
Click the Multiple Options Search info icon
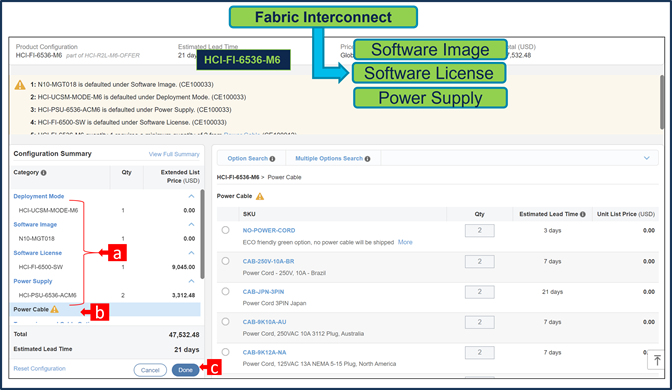tap(367, 159)
